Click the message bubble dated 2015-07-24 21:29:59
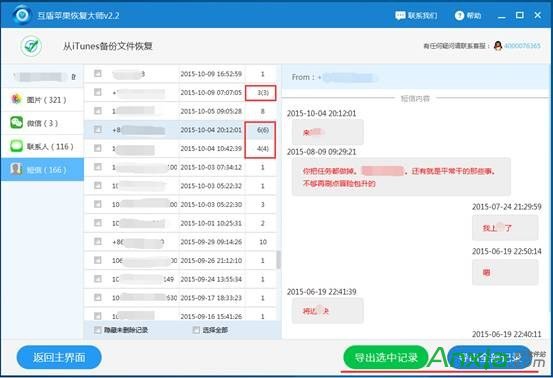The image size is (553, 378). click(505, 228)
